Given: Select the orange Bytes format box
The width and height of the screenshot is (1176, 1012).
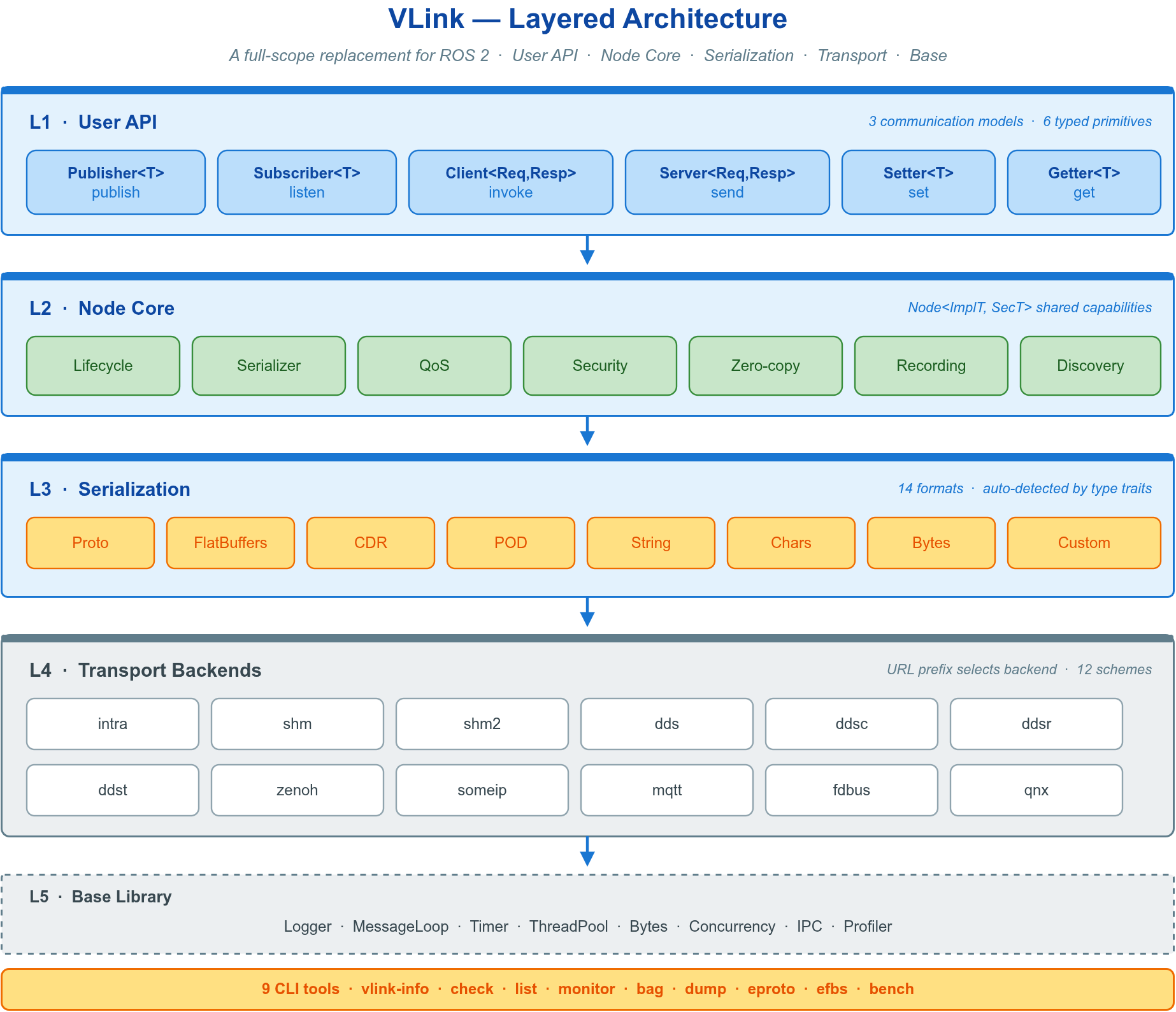Looking at the screenshot, I should click(931, 543).
